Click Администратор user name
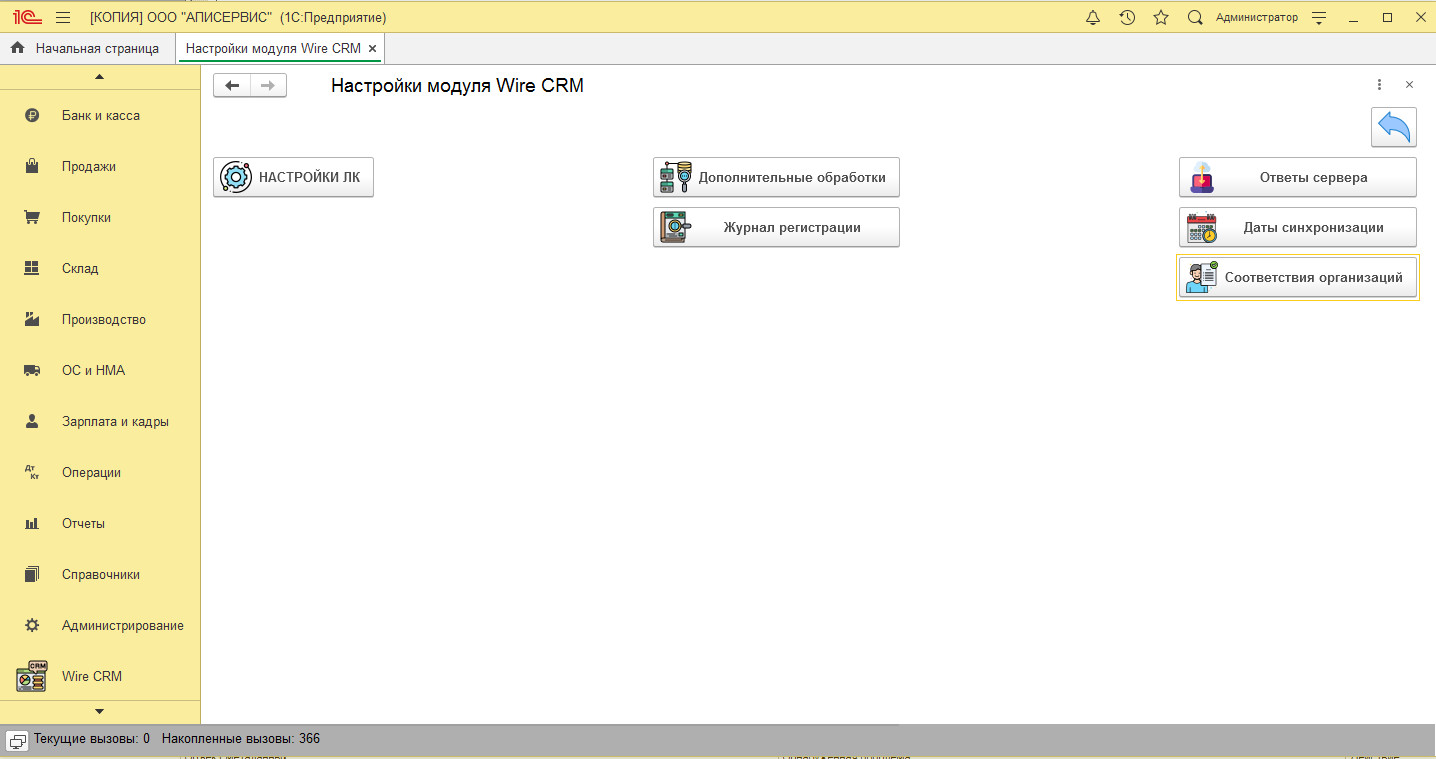Screen dimensions: 1436x759 point(1257,17)
